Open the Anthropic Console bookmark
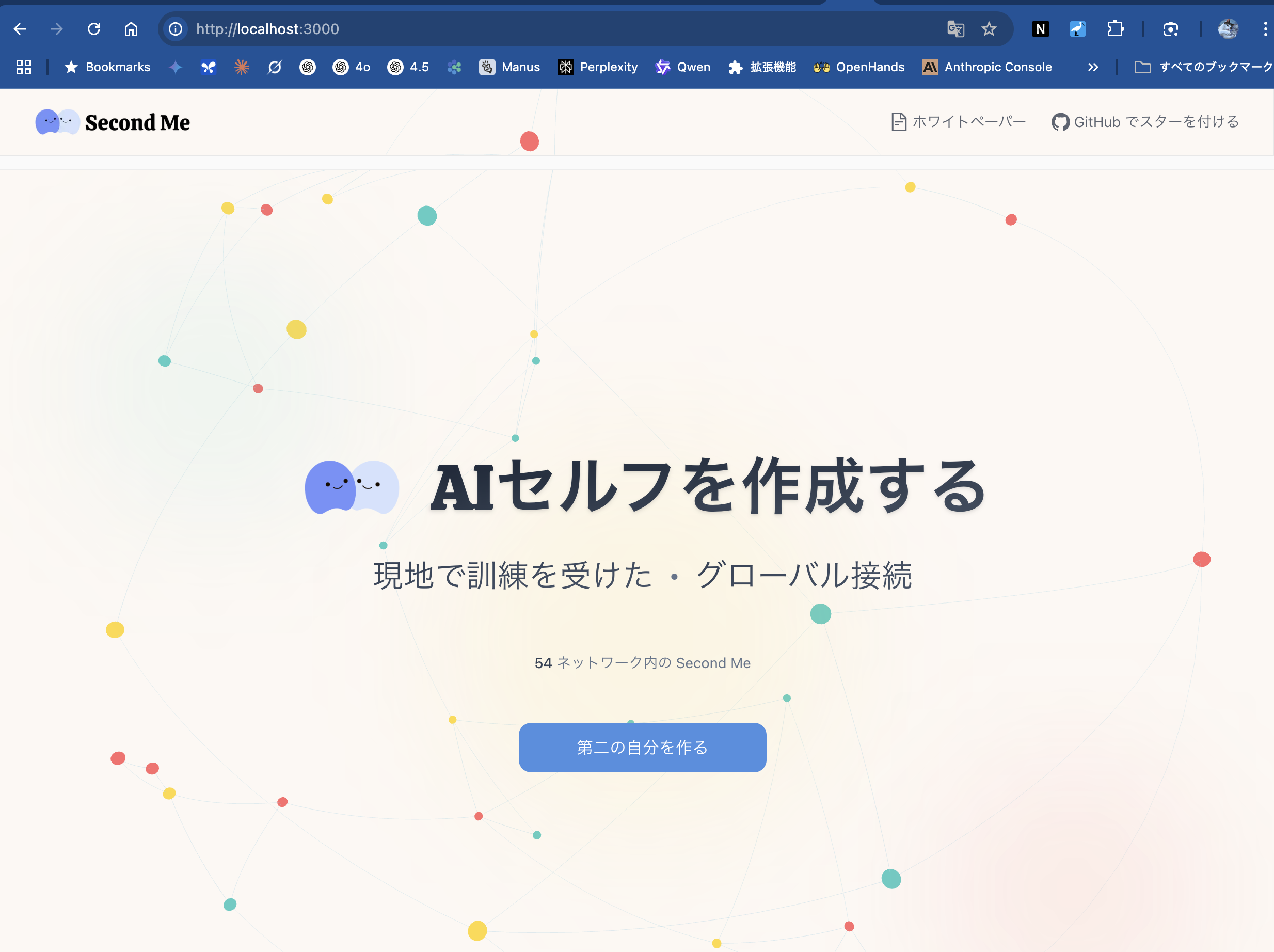Viewport: 1274px width, 952px height. (x=987, y=67)
